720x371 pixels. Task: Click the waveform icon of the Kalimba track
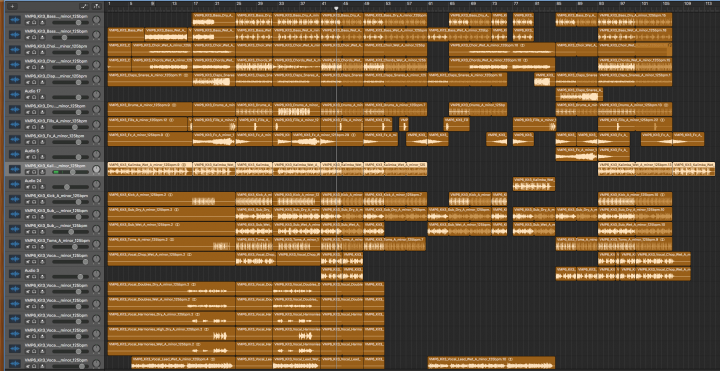(x=16, y=169)
